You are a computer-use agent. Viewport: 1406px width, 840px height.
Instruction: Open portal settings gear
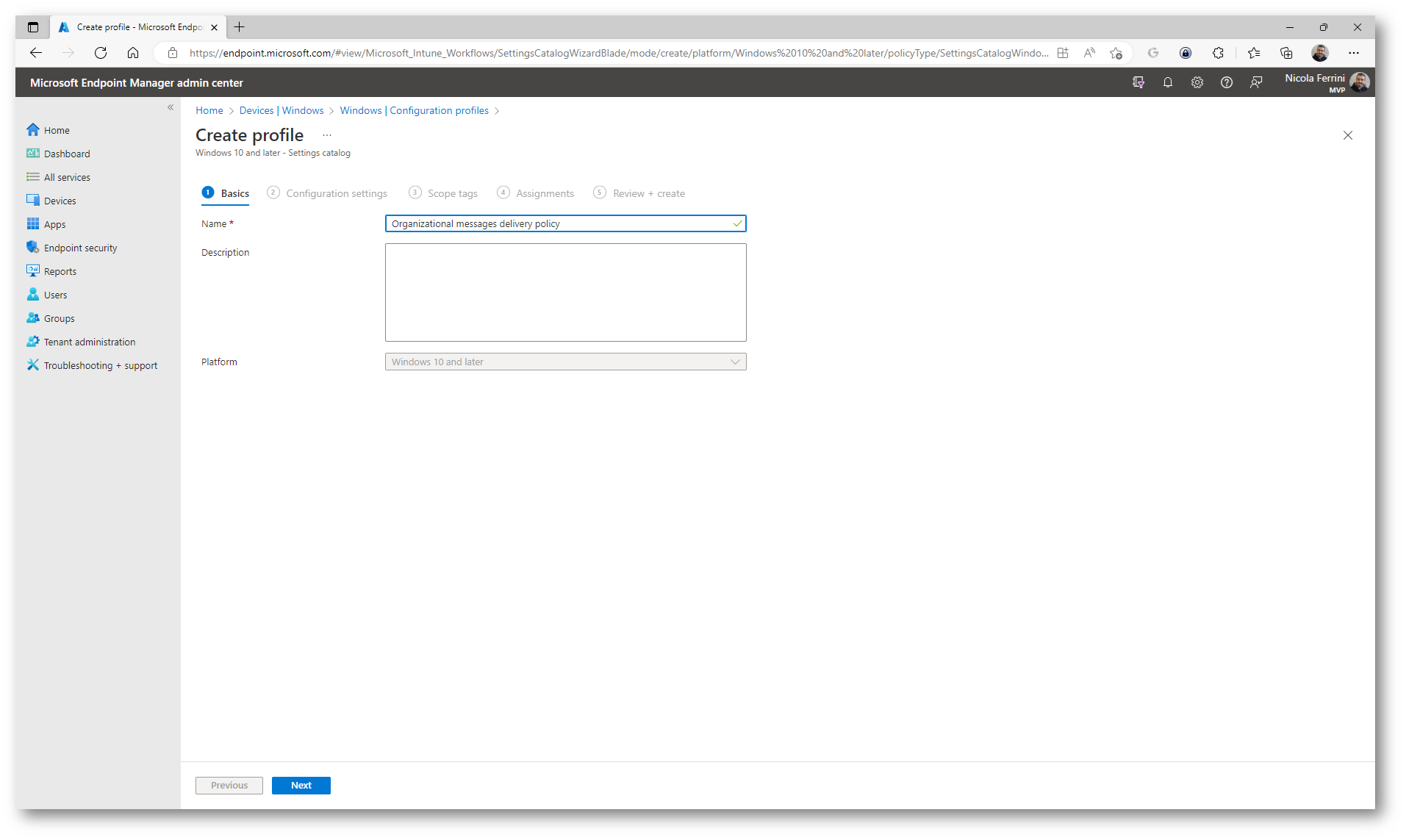[1197, 82]
